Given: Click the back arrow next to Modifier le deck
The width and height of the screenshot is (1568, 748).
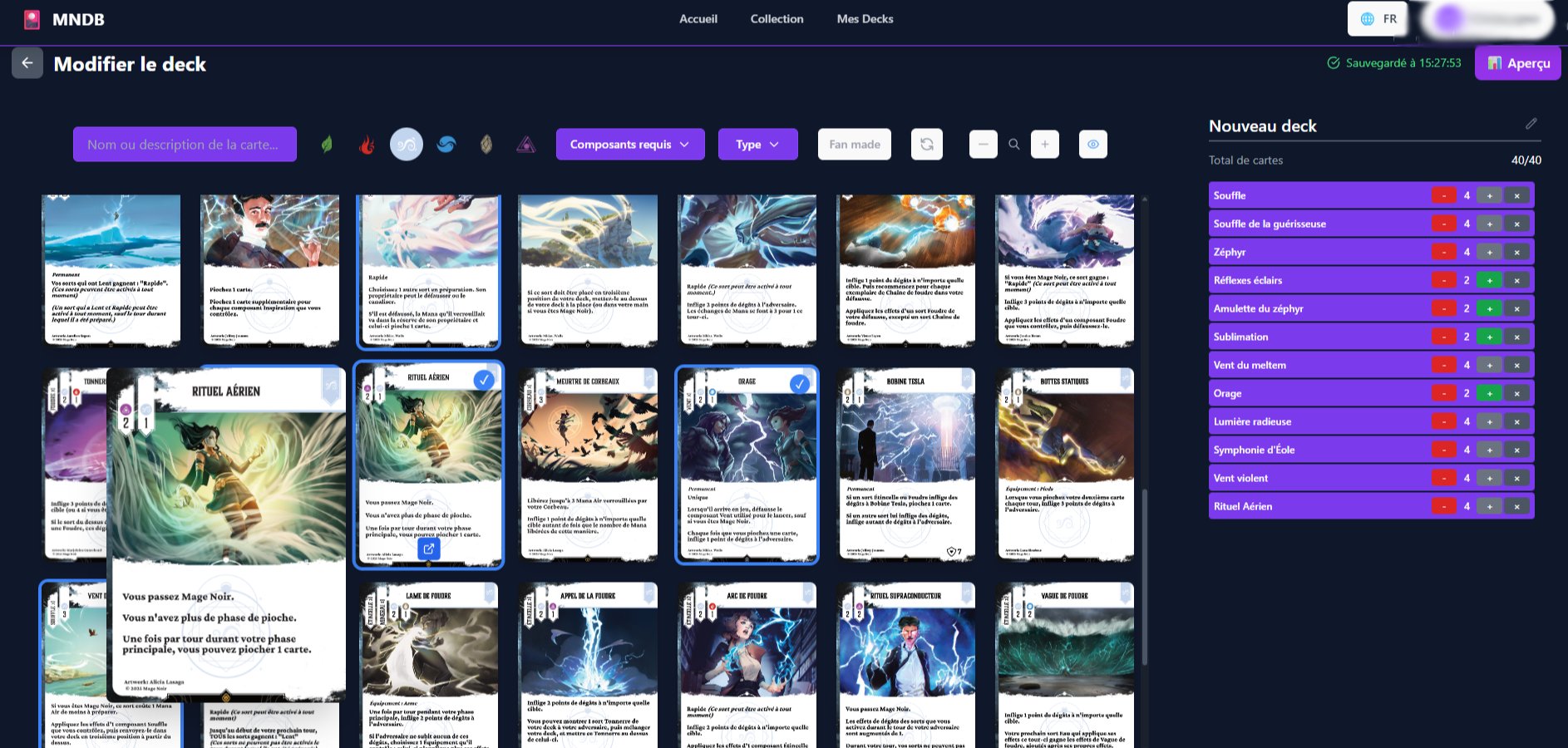Looking at the screenshot, I should (x=27, y=63).
